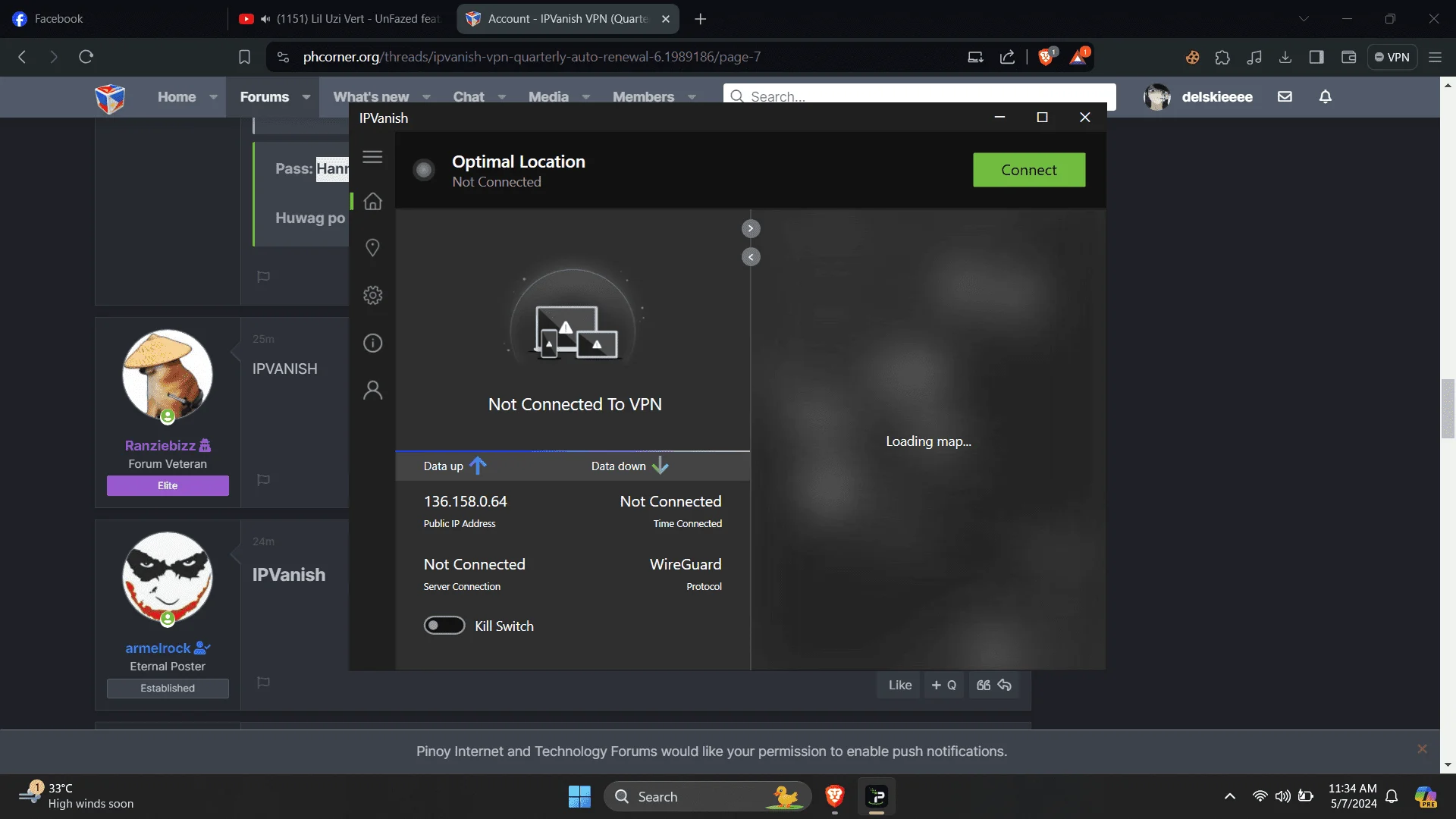The image size is (1456, 819).
Task: Open IPVanish Info icon
Action: 372,343
